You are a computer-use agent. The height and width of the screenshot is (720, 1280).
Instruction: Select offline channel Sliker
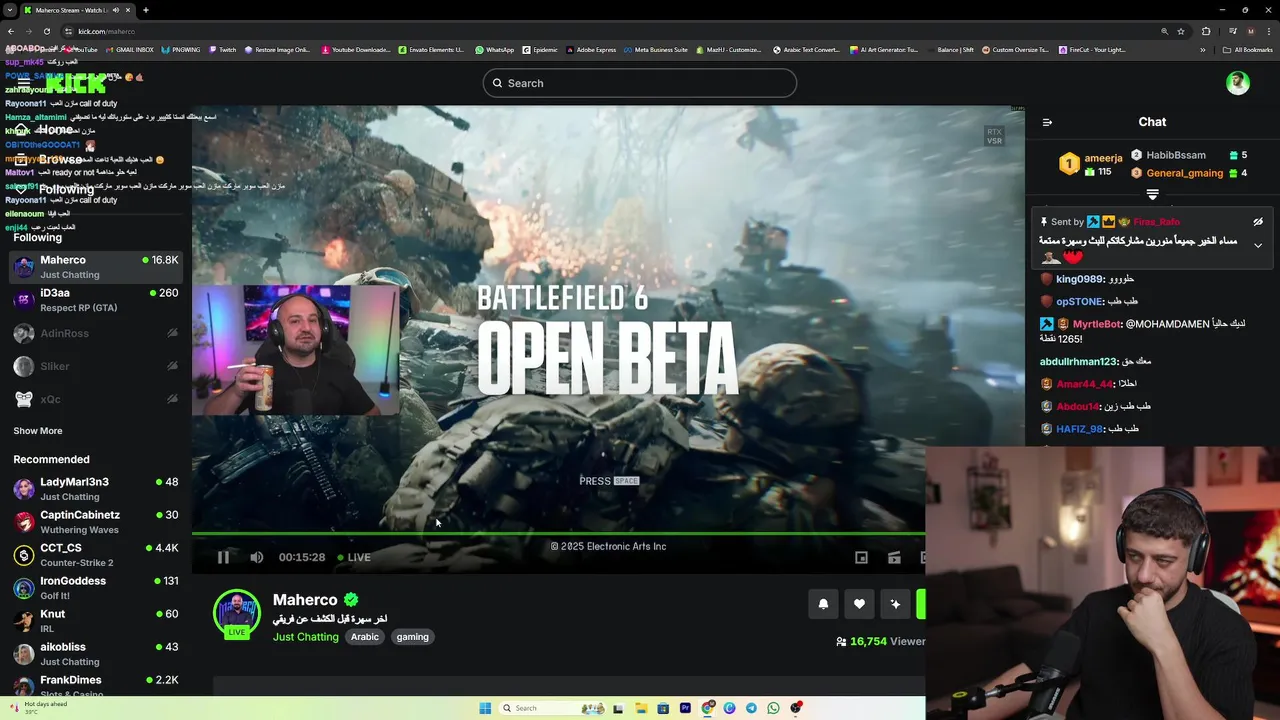pos(96,366)
